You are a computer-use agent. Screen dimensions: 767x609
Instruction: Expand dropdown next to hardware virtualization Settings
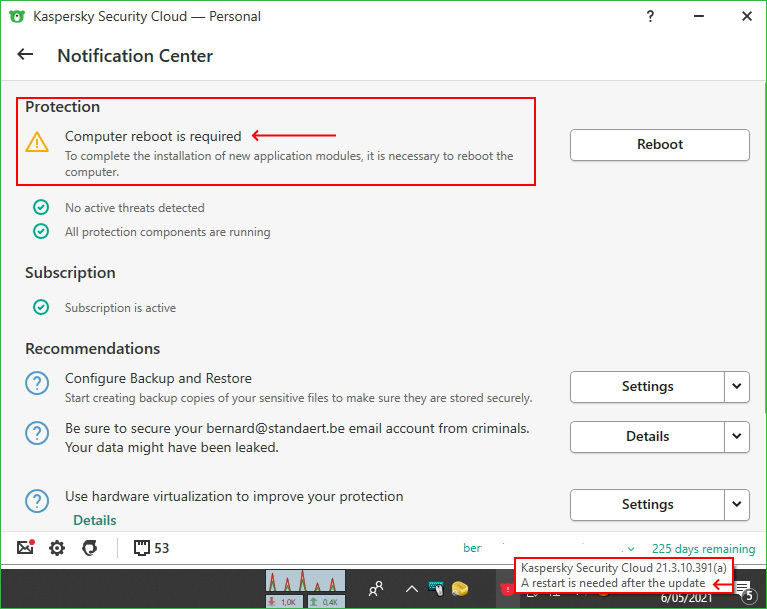click(737, 504)
